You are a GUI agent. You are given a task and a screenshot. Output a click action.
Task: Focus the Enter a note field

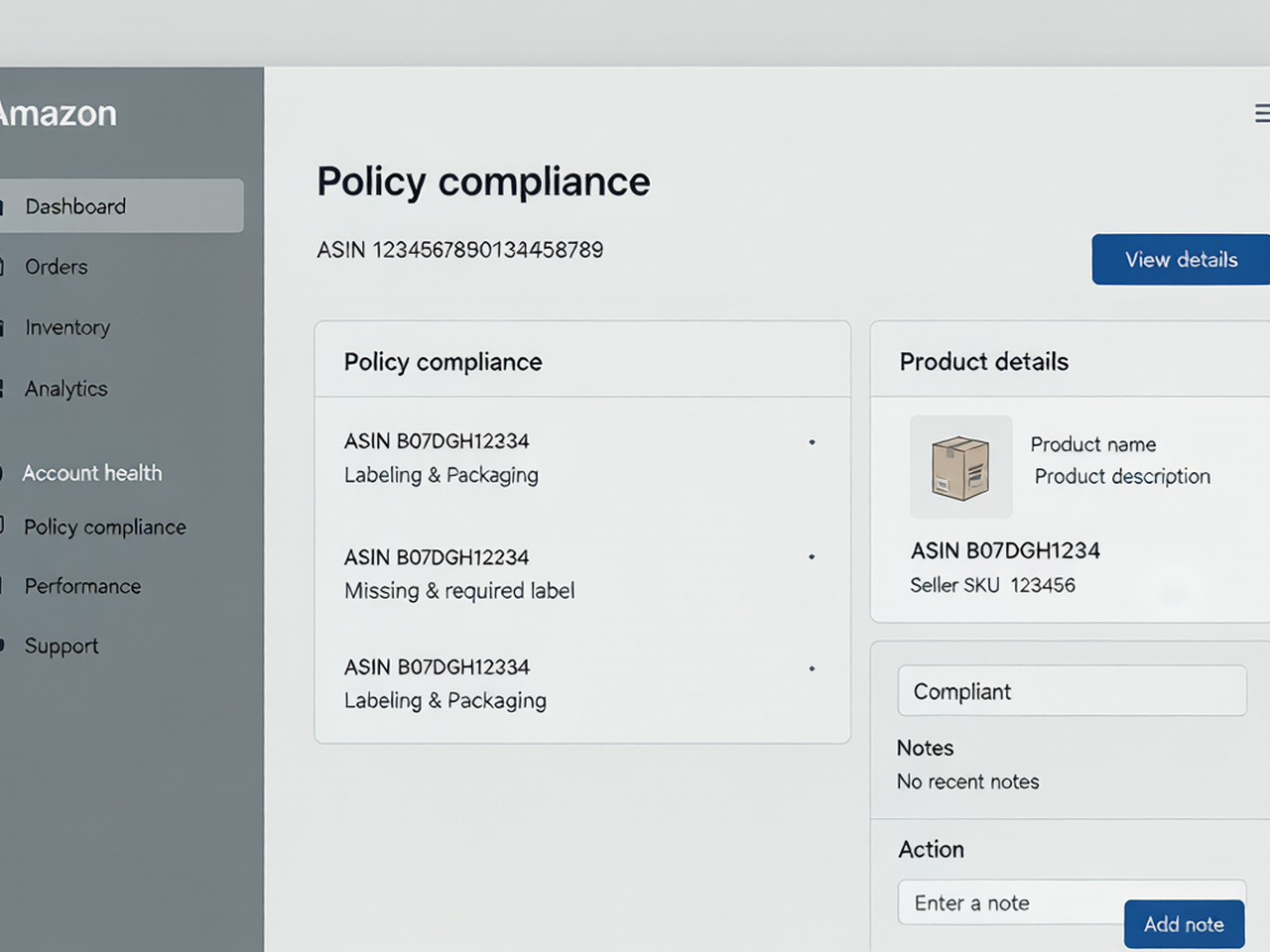point(1012,902)
